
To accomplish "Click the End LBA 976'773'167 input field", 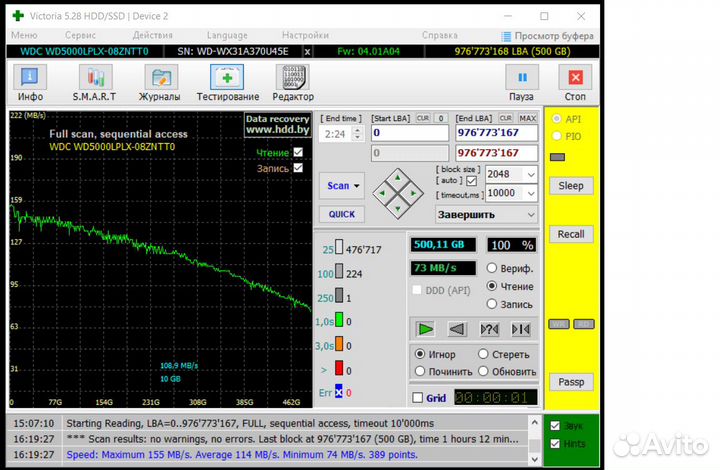I will tap(496, 133).
